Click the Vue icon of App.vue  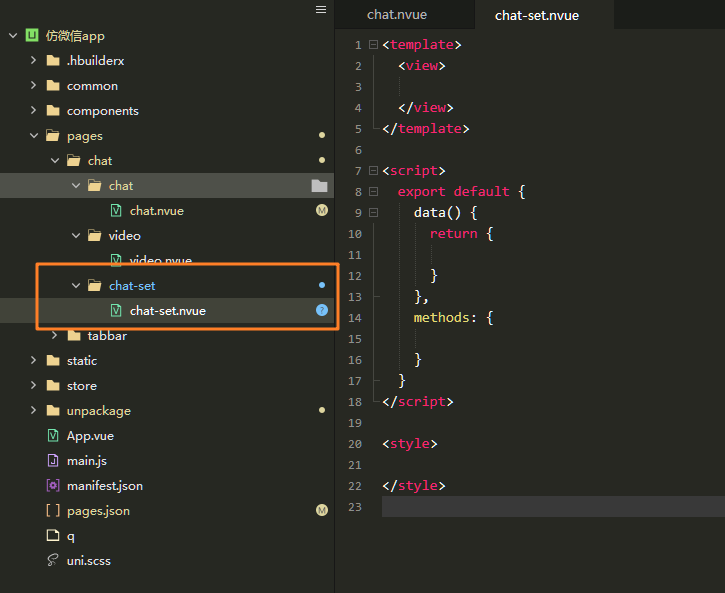[x=53, y=435]
